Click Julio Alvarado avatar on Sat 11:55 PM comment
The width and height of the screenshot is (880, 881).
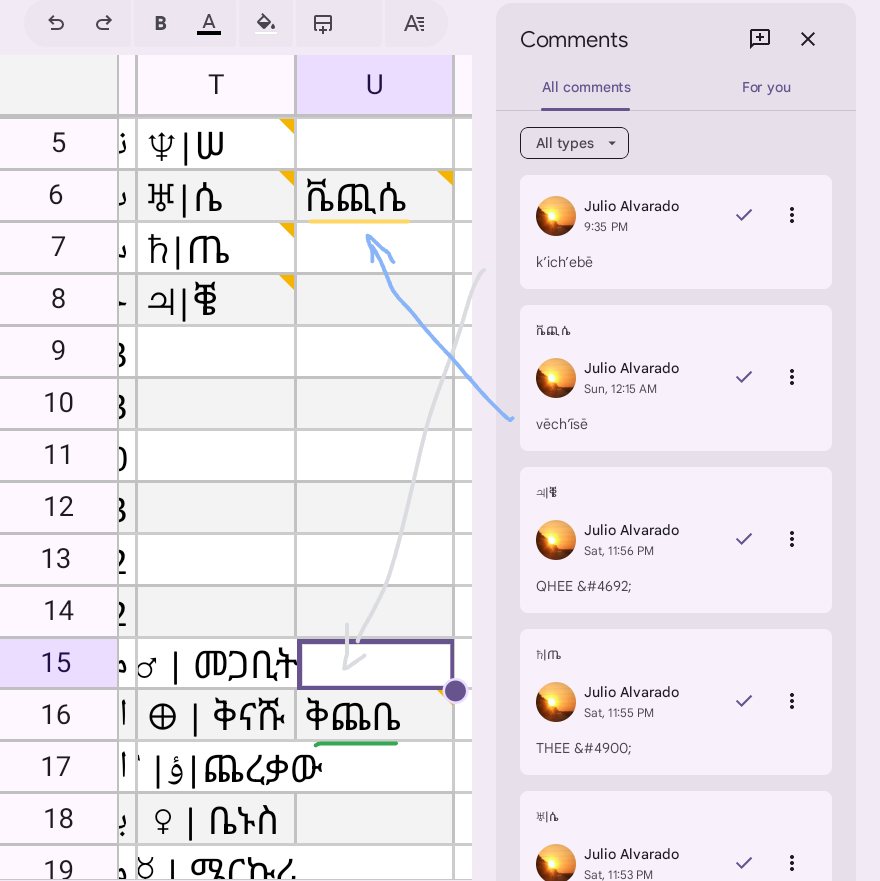tap(556, 702)
